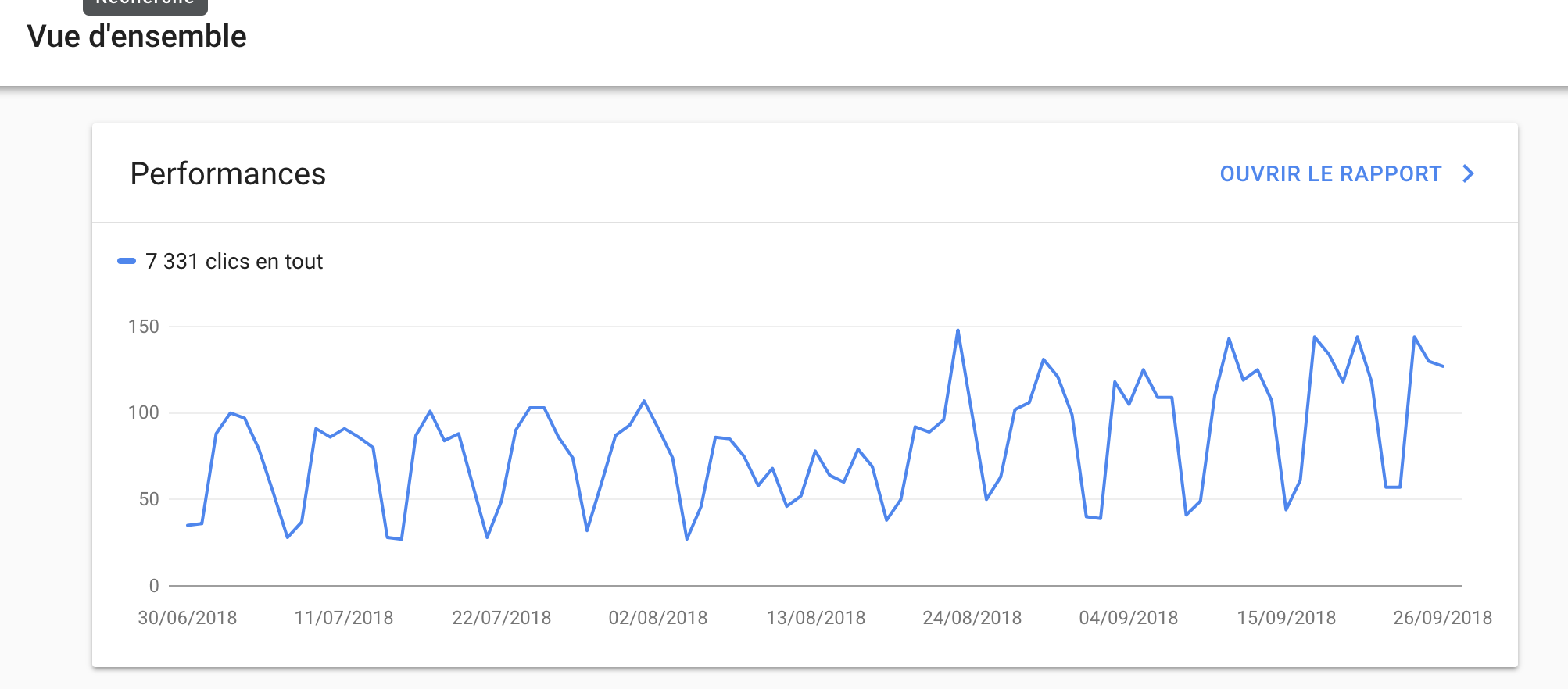This screenshot has width=1568, height=689.
Task: Click the 13/08/2018 date label on the axis
Action: 816,618
